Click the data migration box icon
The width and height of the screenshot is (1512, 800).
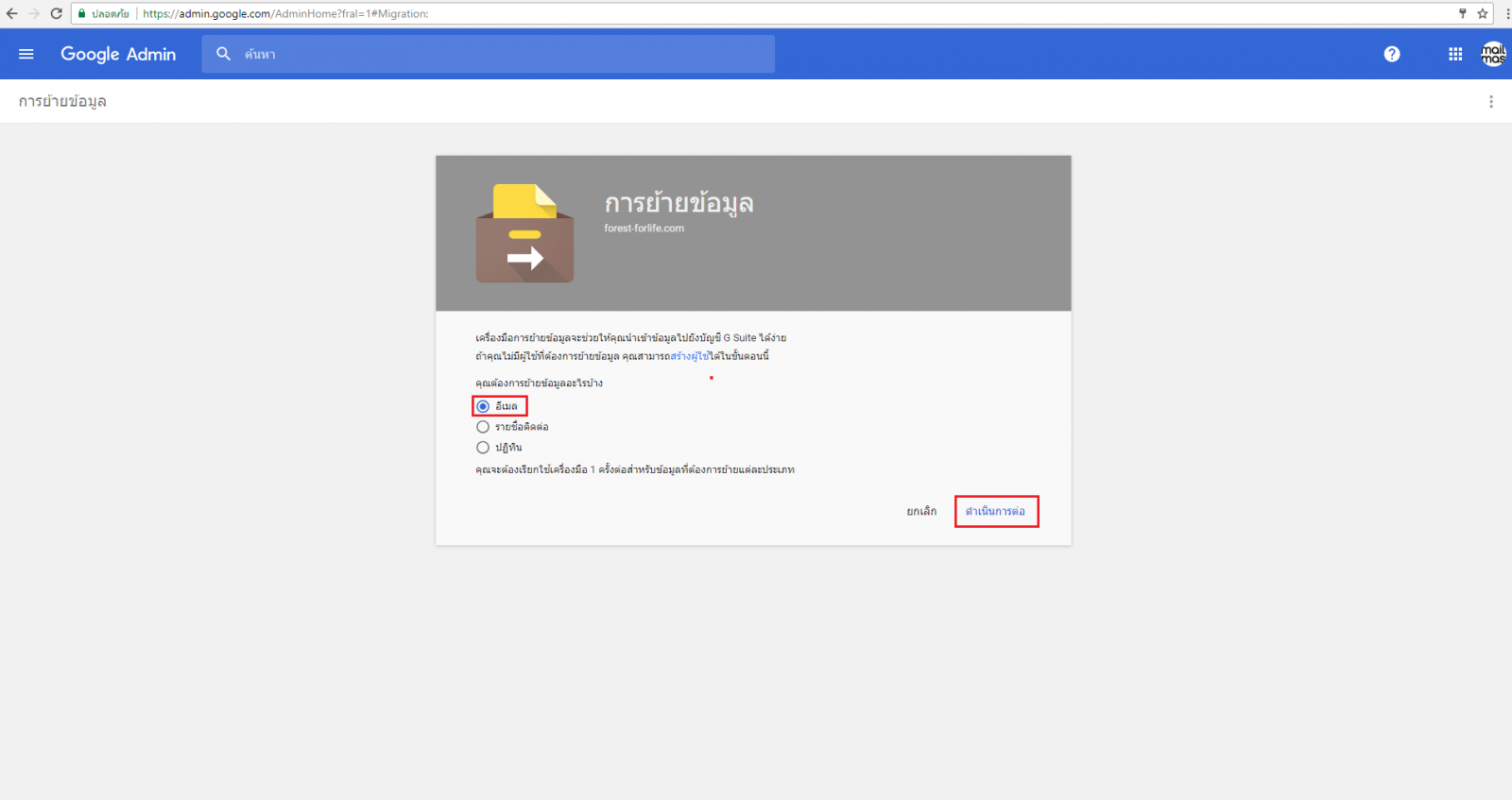pyautogui.click(x=524, y=233)
